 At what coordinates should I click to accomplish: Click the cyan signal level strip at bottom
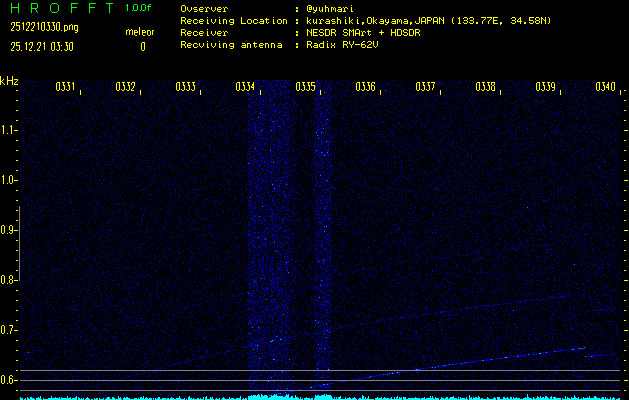click(314, 396)
